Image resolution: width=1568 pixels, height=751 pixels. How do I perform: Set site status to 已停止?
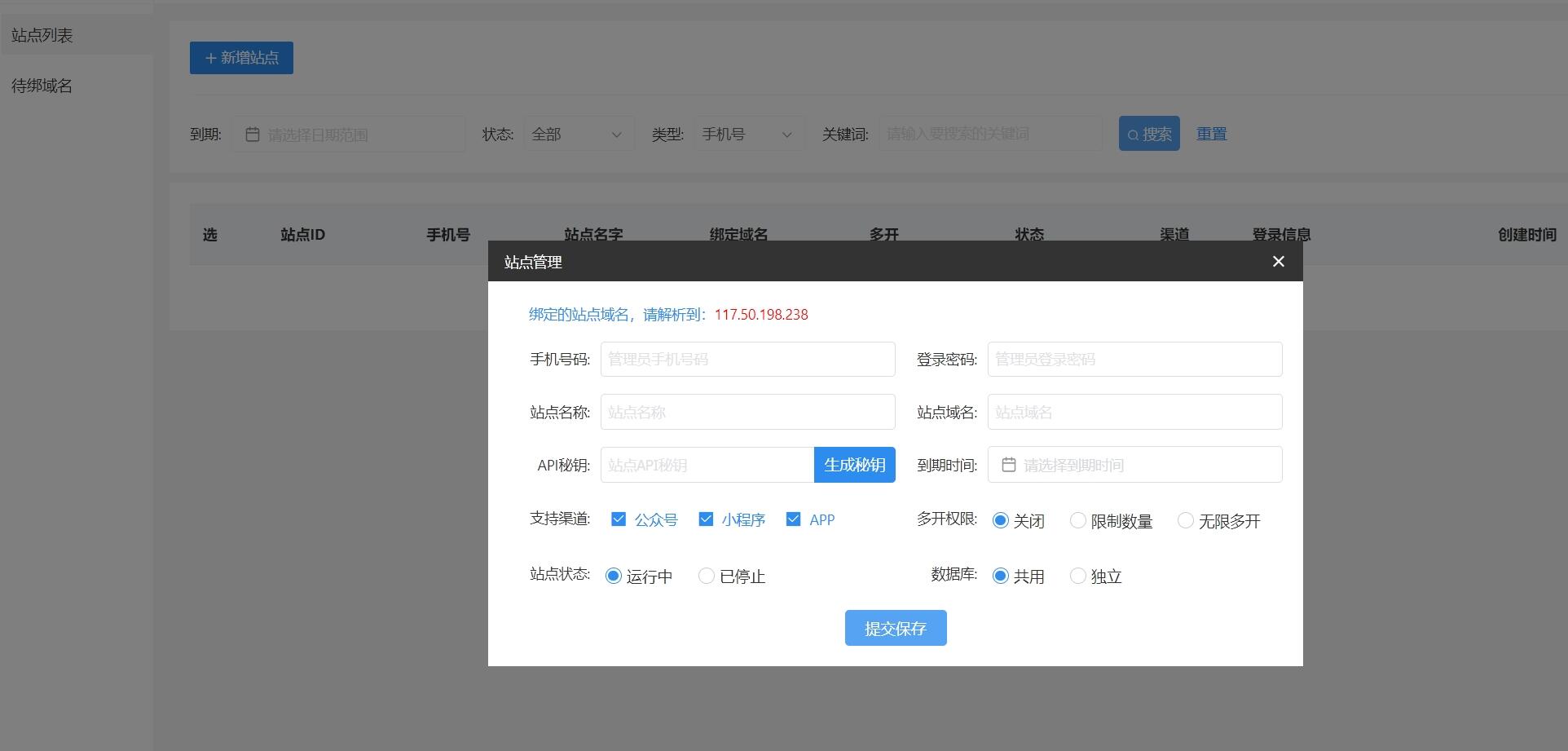(706, 576)
